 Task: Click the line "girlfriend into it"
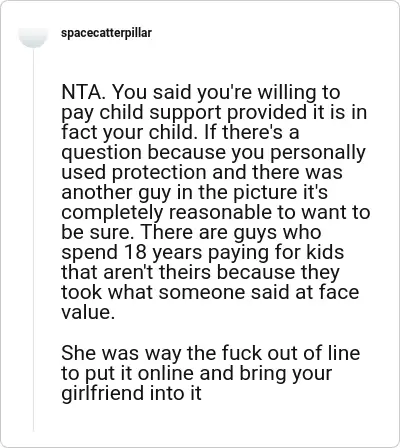coord(131,393)
